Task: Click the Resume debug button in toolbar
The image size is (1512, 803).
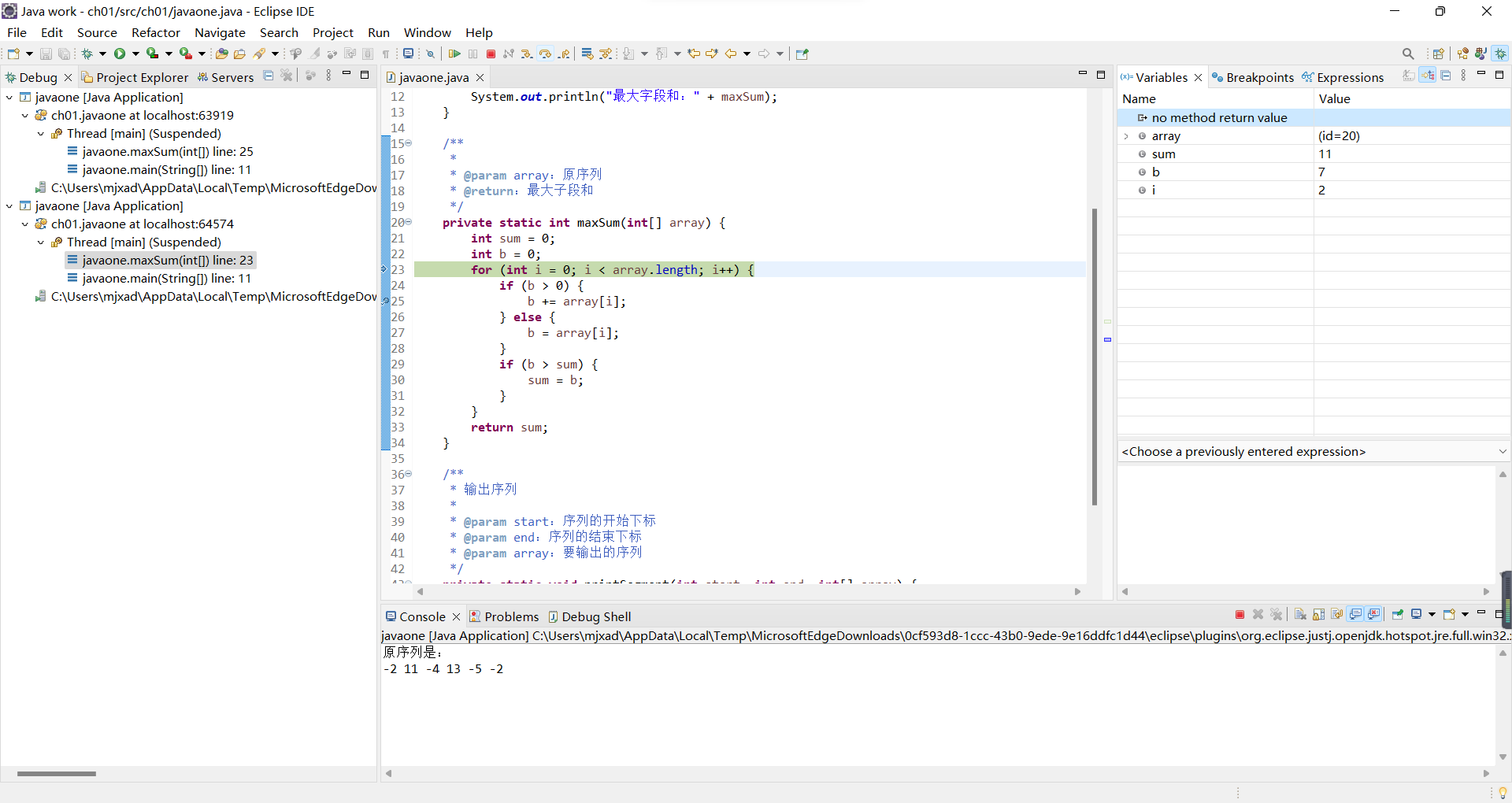Action: [x=454, y=54]
